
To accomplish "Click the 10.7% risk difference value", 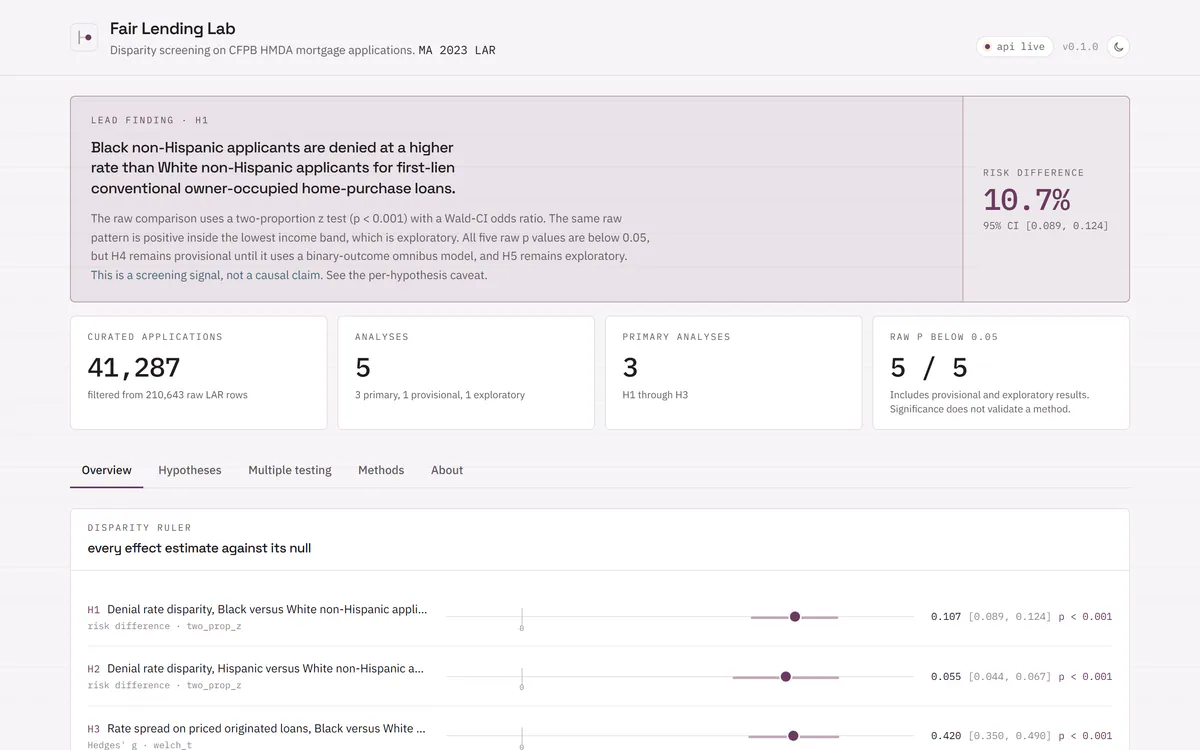I will click(x=1026, y=199).
